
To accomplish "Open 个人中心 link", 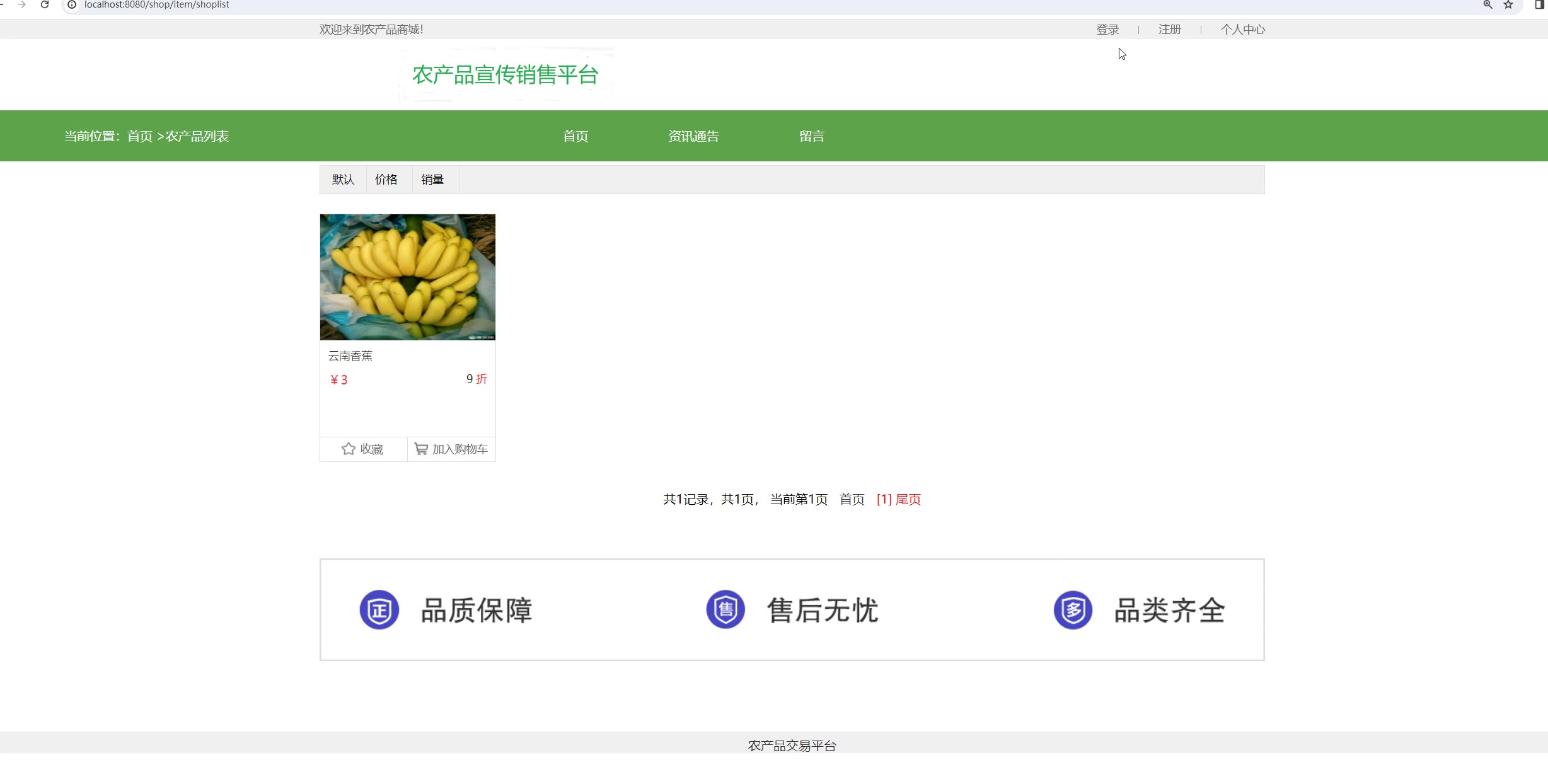I will coord(1242,30).
